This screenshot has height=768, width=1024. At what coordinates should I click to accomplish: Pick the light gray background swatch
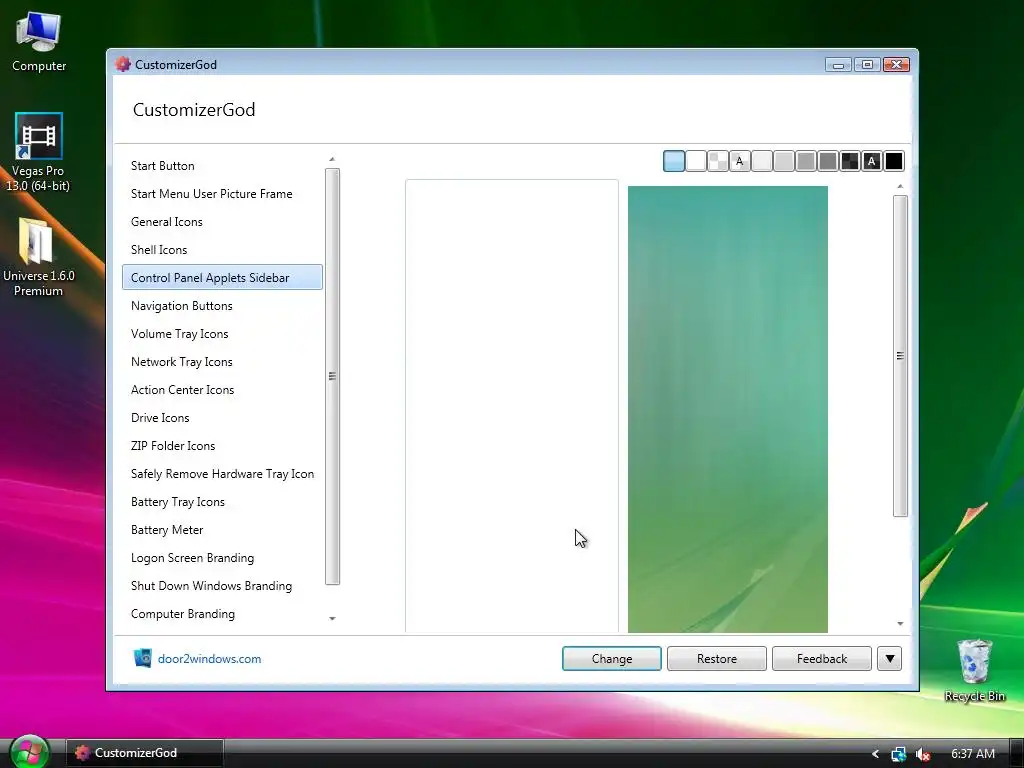point(784,161)
